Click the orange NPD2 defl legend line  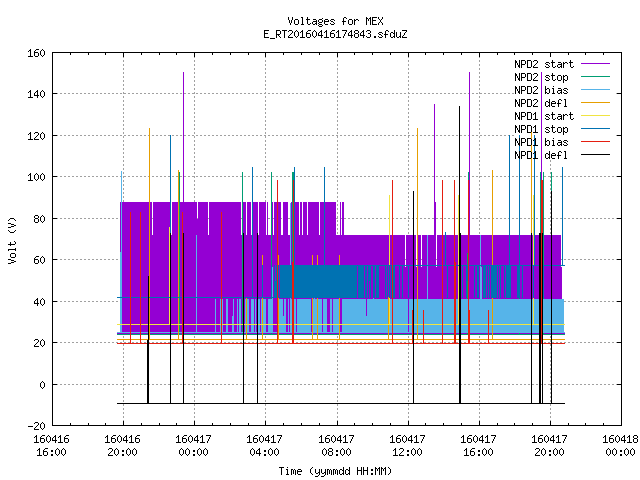[595, 103]
